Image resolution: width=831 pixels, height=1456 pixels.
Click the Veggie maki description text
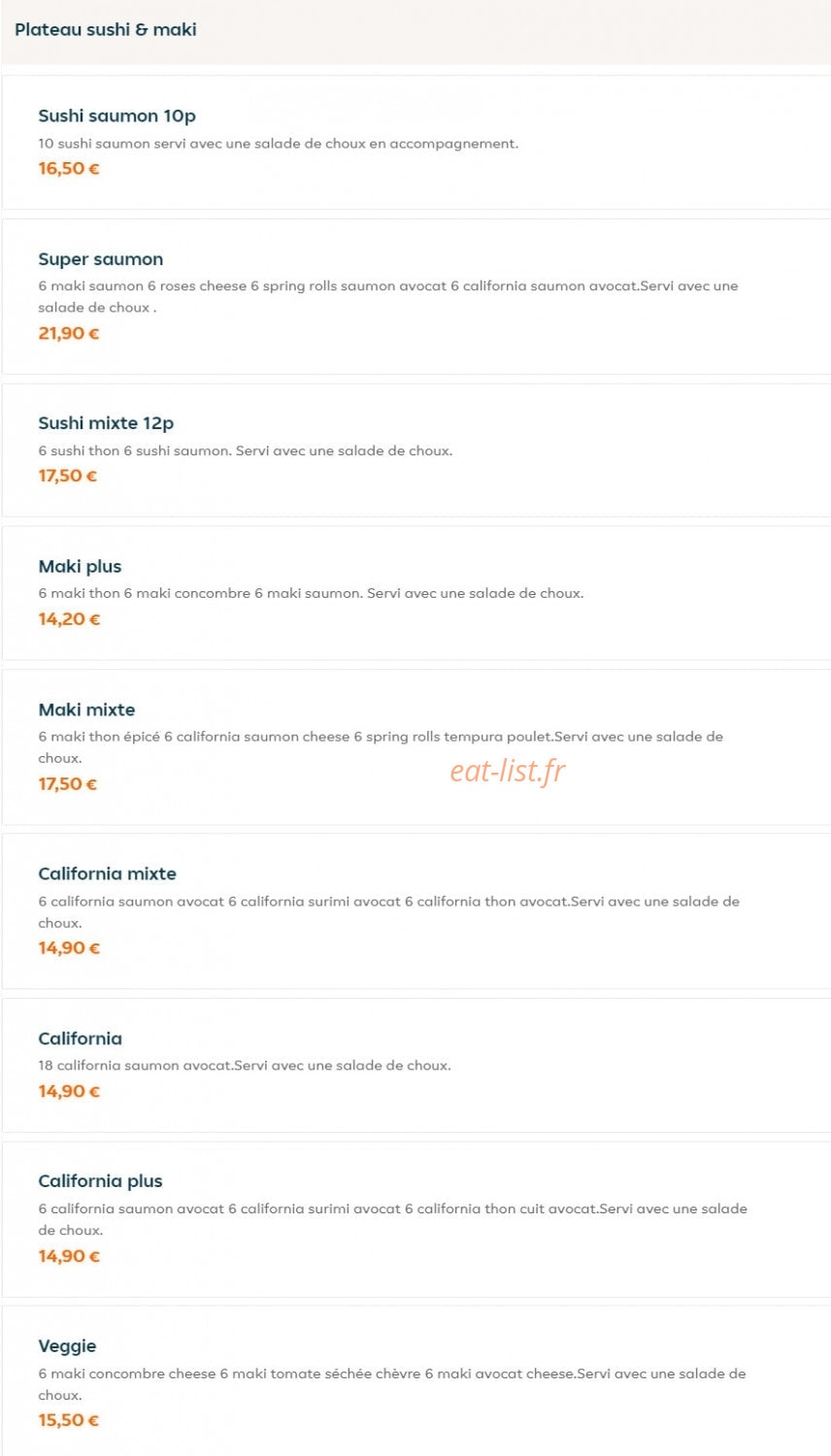(392, 1384)
